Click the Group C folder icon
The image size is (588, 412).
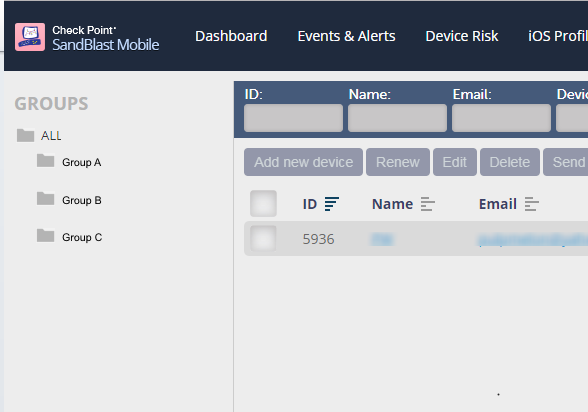[45, 236]
